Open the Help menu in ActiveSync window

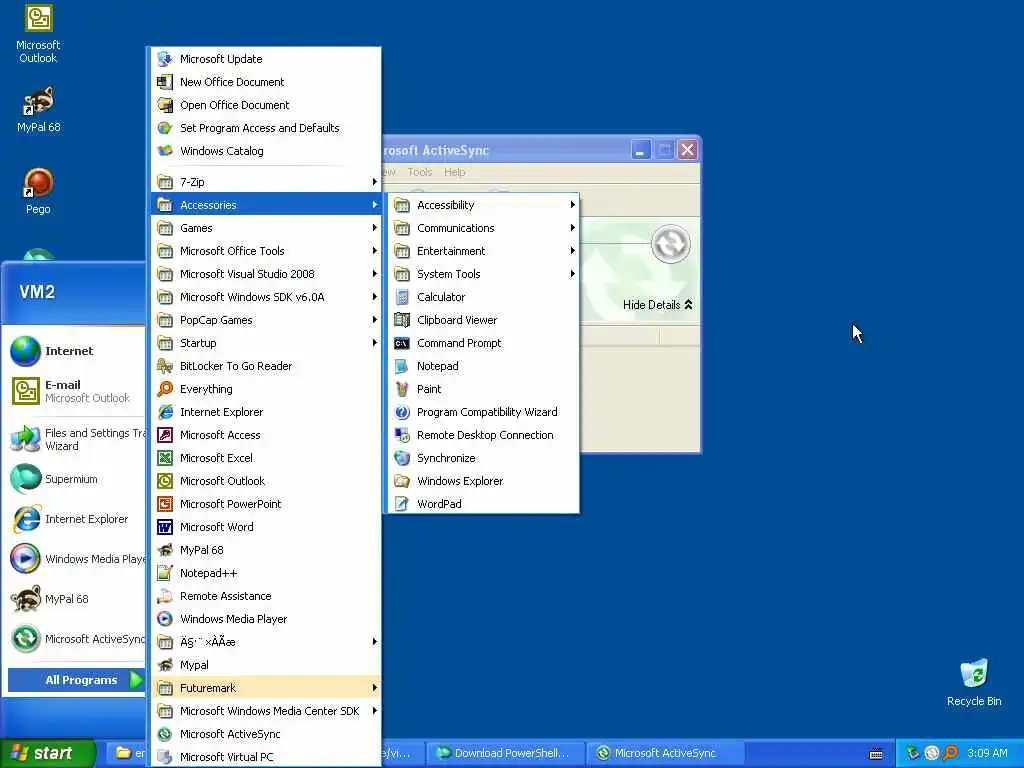tap(455, 172)
